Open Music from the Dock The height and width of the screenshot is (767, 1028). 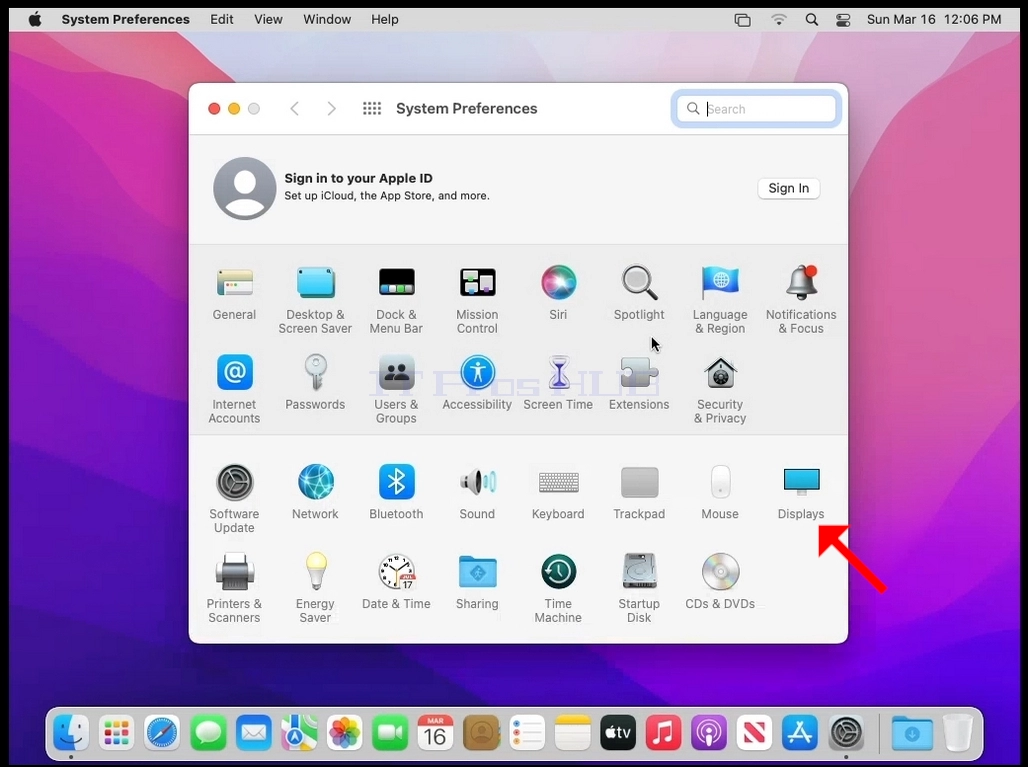coord(663,732)
